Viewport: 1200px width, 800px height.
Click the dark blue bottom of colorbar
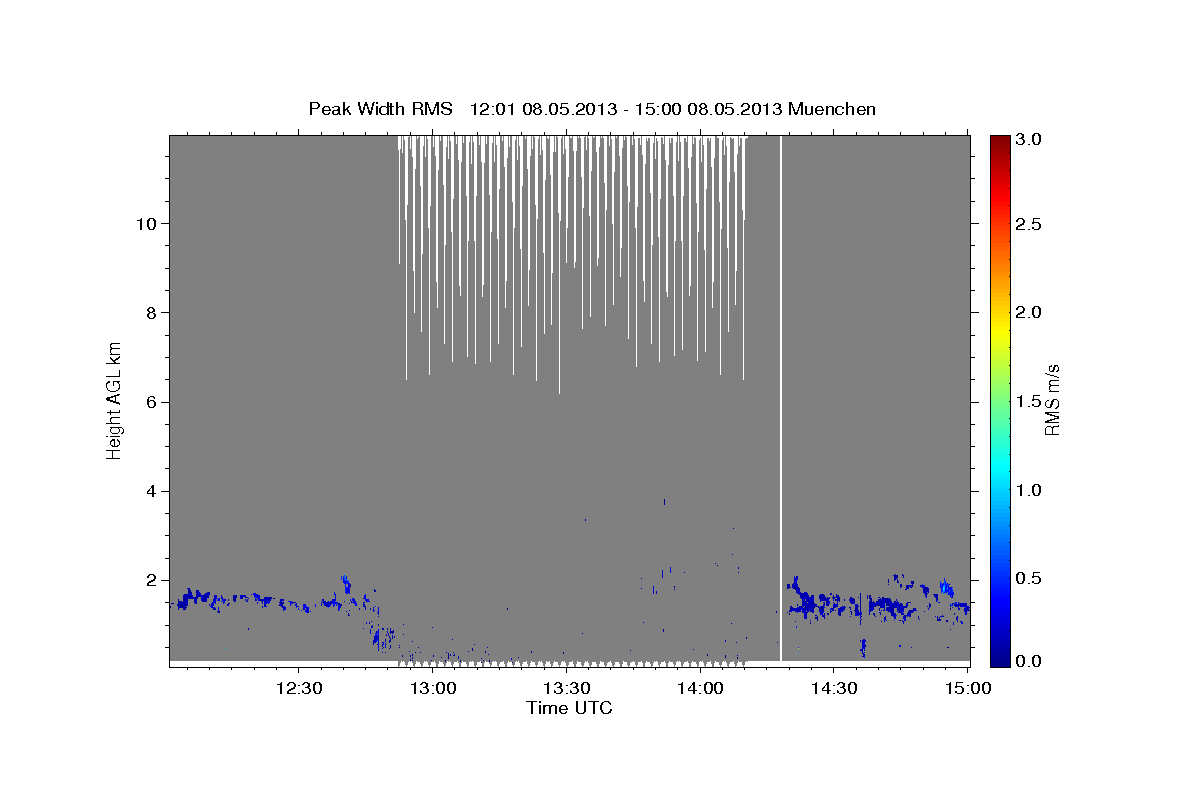coord(1000,658)
